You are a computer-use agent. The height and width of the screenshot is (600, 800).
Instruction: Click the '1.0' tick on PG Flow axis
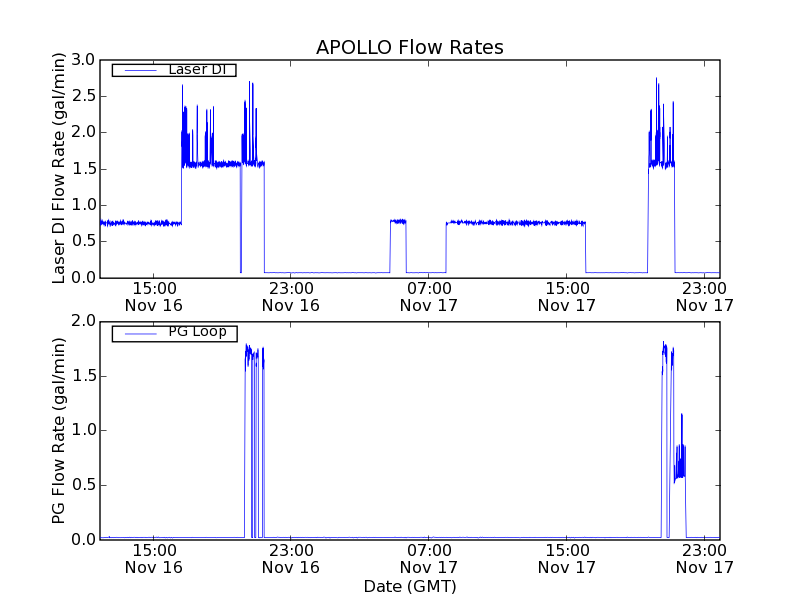tap(83, 430)
